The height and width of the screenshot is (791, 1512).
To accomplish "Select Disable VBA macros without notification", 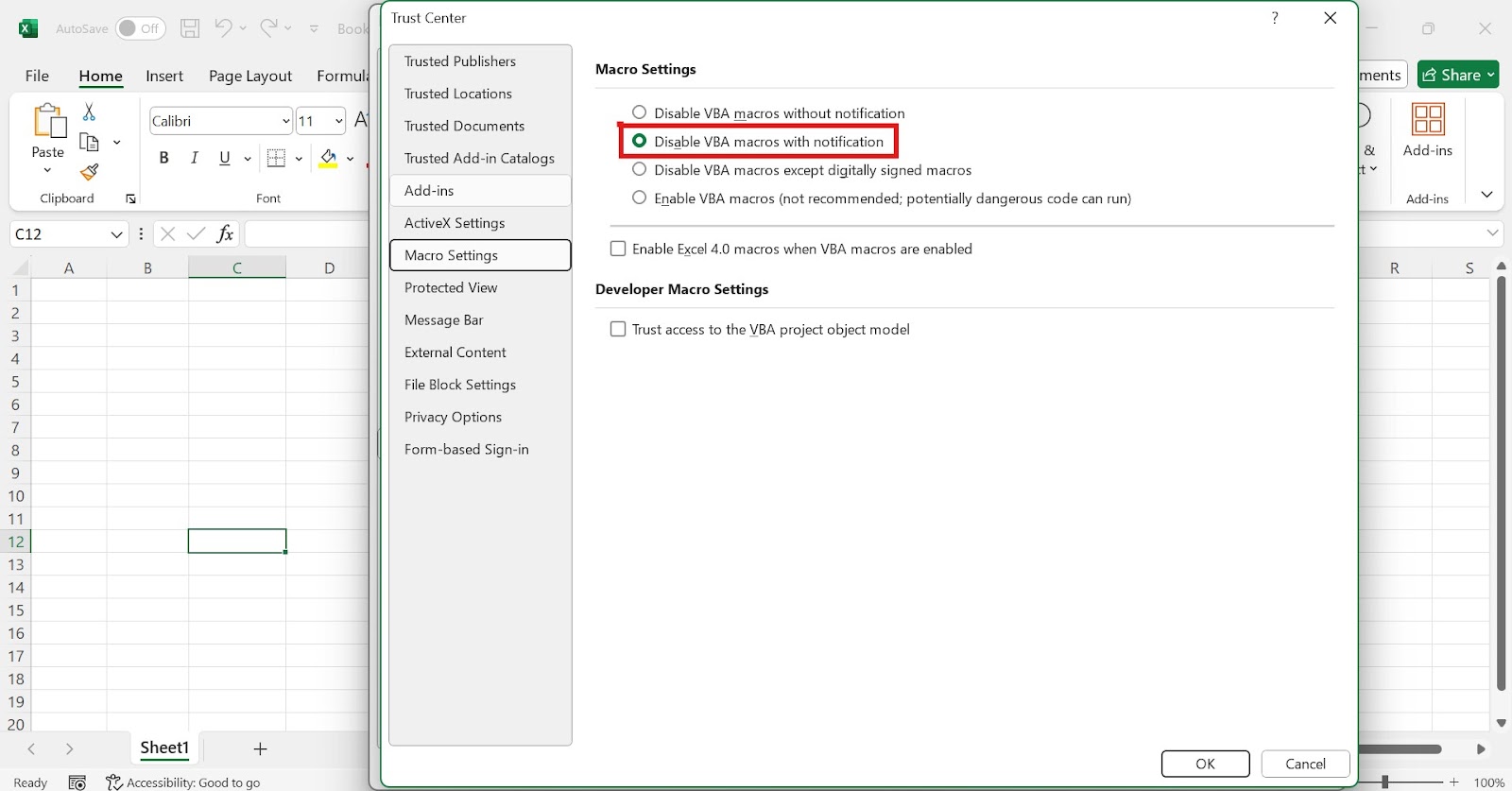I will pyautogui.click(x=640, y=112).
